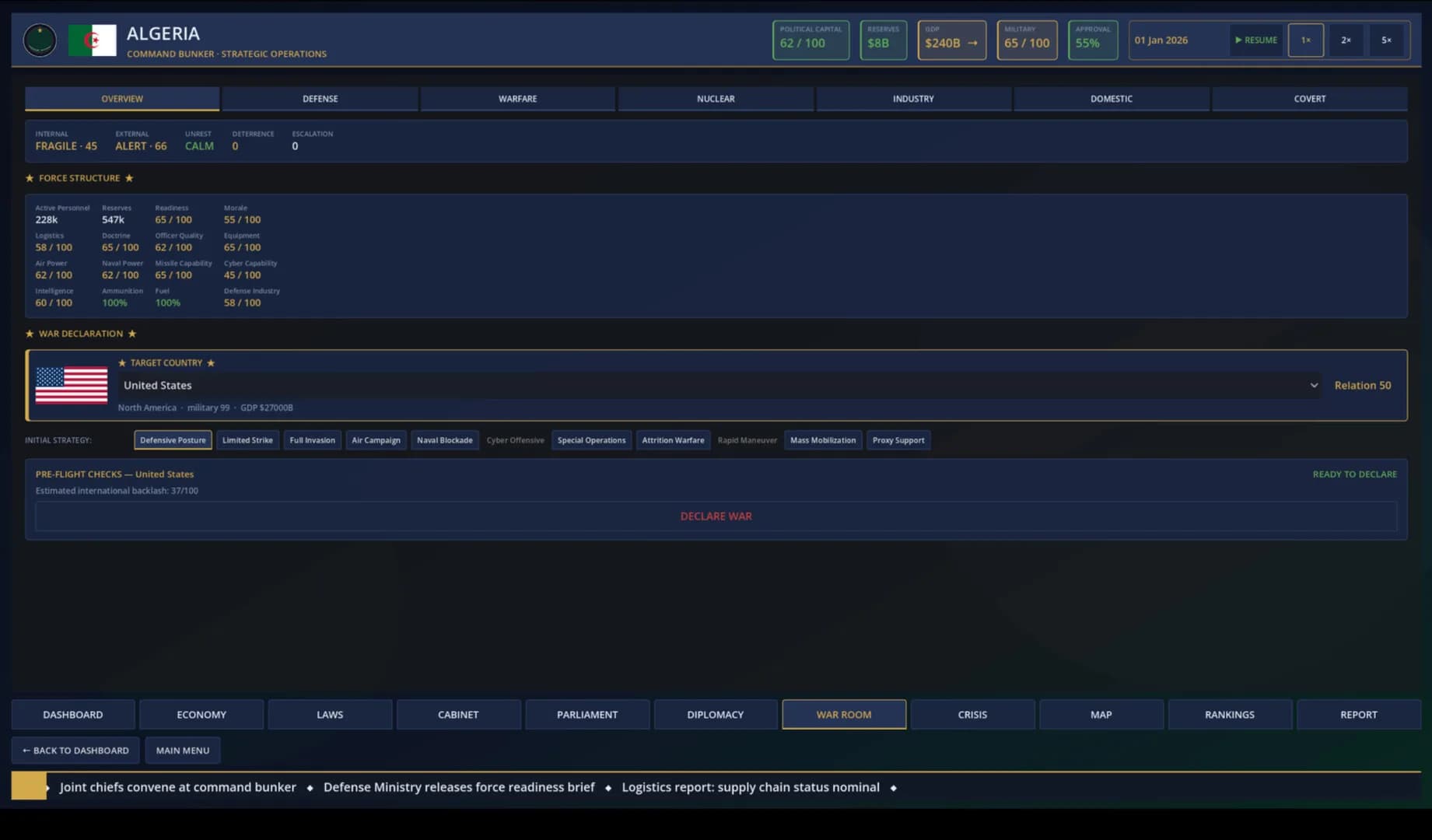
Task: Click the GDP trend arrow icon
Action: point(972,44)
